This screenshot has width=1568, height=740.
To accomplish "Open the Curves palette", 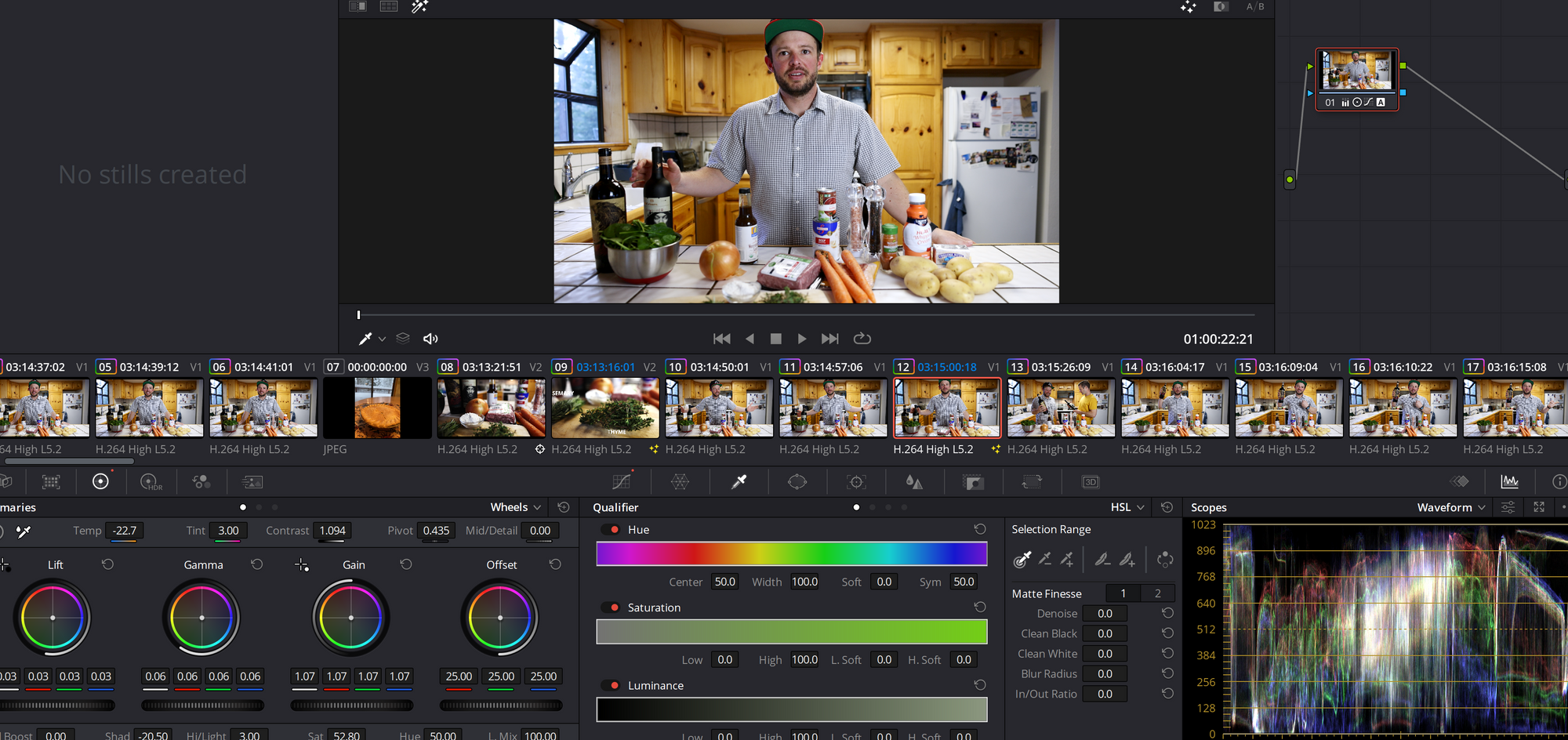I will point(622,481).
